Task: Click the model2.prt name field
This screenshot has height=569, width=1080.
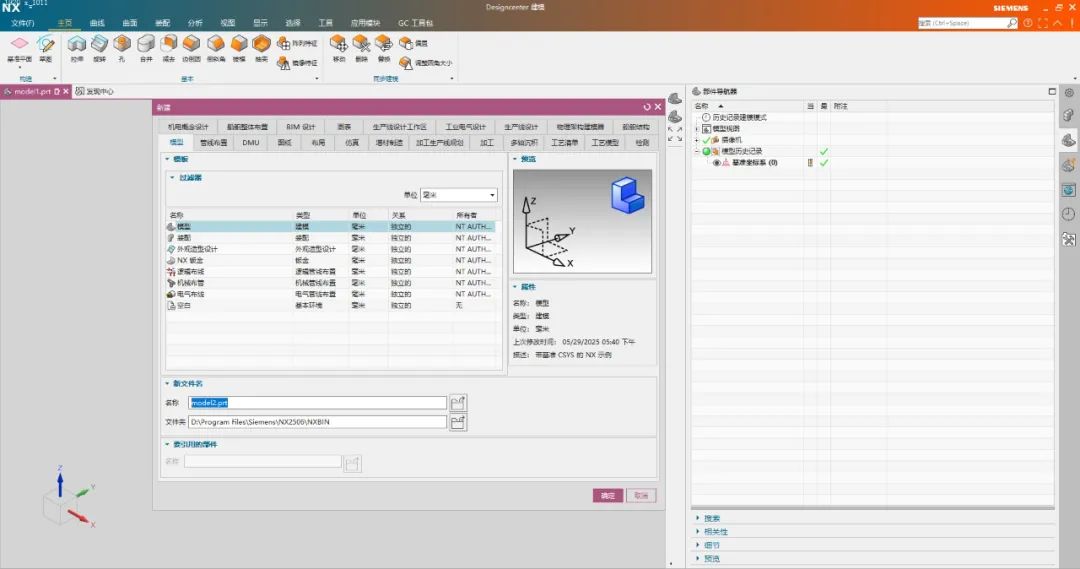Action: pos(318,403)
